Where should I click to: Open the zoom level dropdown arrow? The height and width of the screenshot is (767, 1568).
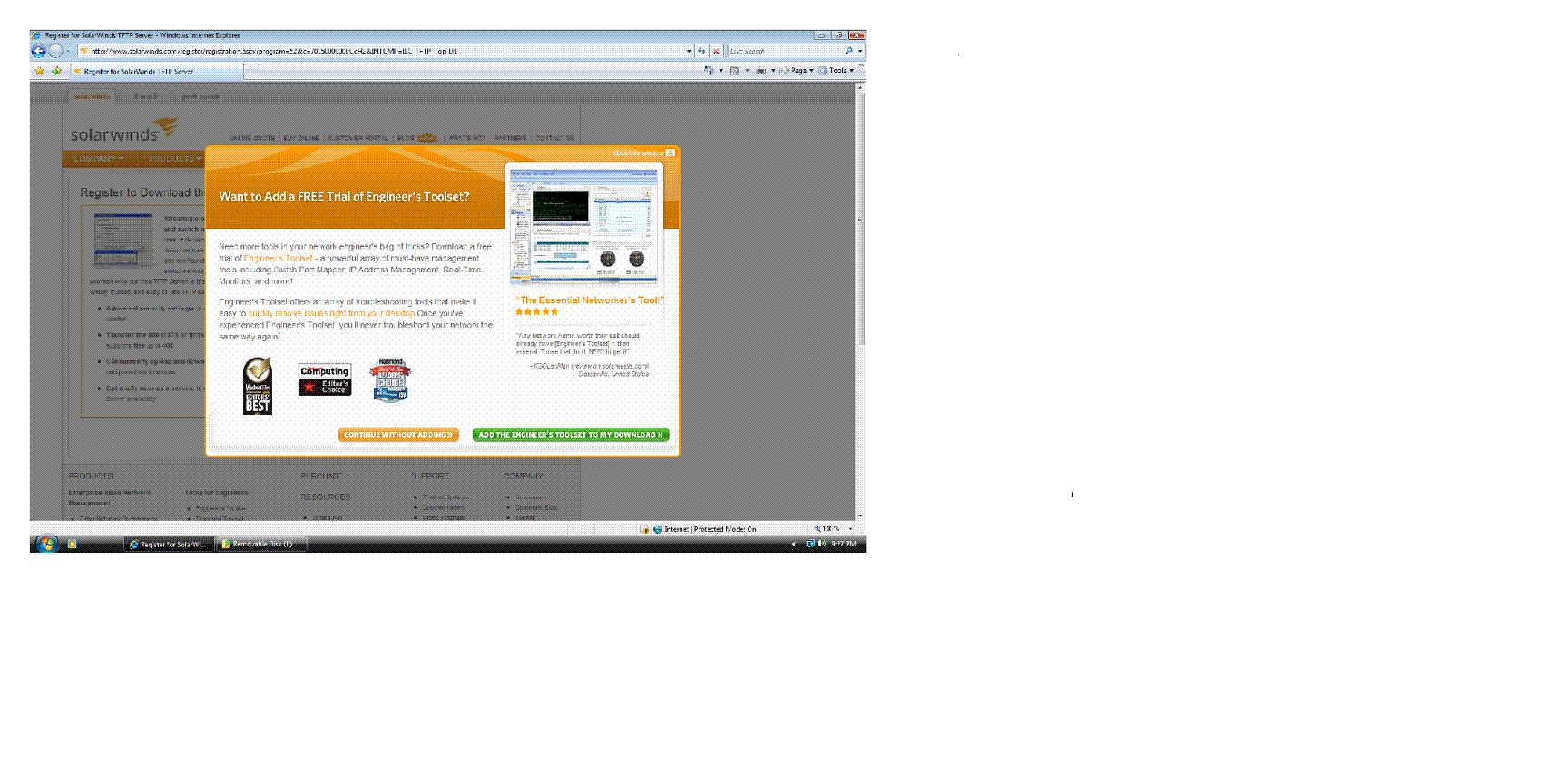click(850, 528)
